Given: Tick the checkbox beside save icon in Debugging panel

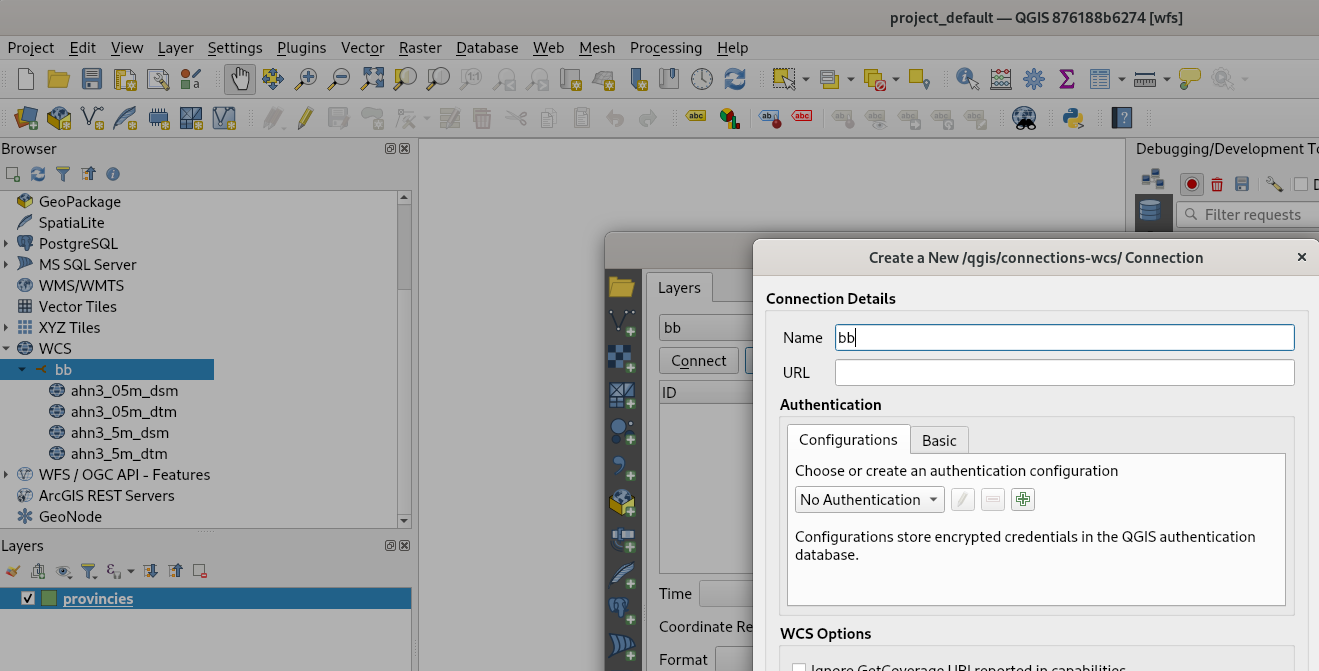Looking at the screenshot, I should click(x=1300, y=184).
